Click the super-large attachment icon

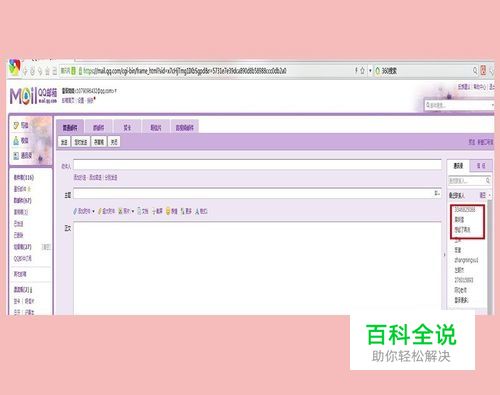coord(100,211)
